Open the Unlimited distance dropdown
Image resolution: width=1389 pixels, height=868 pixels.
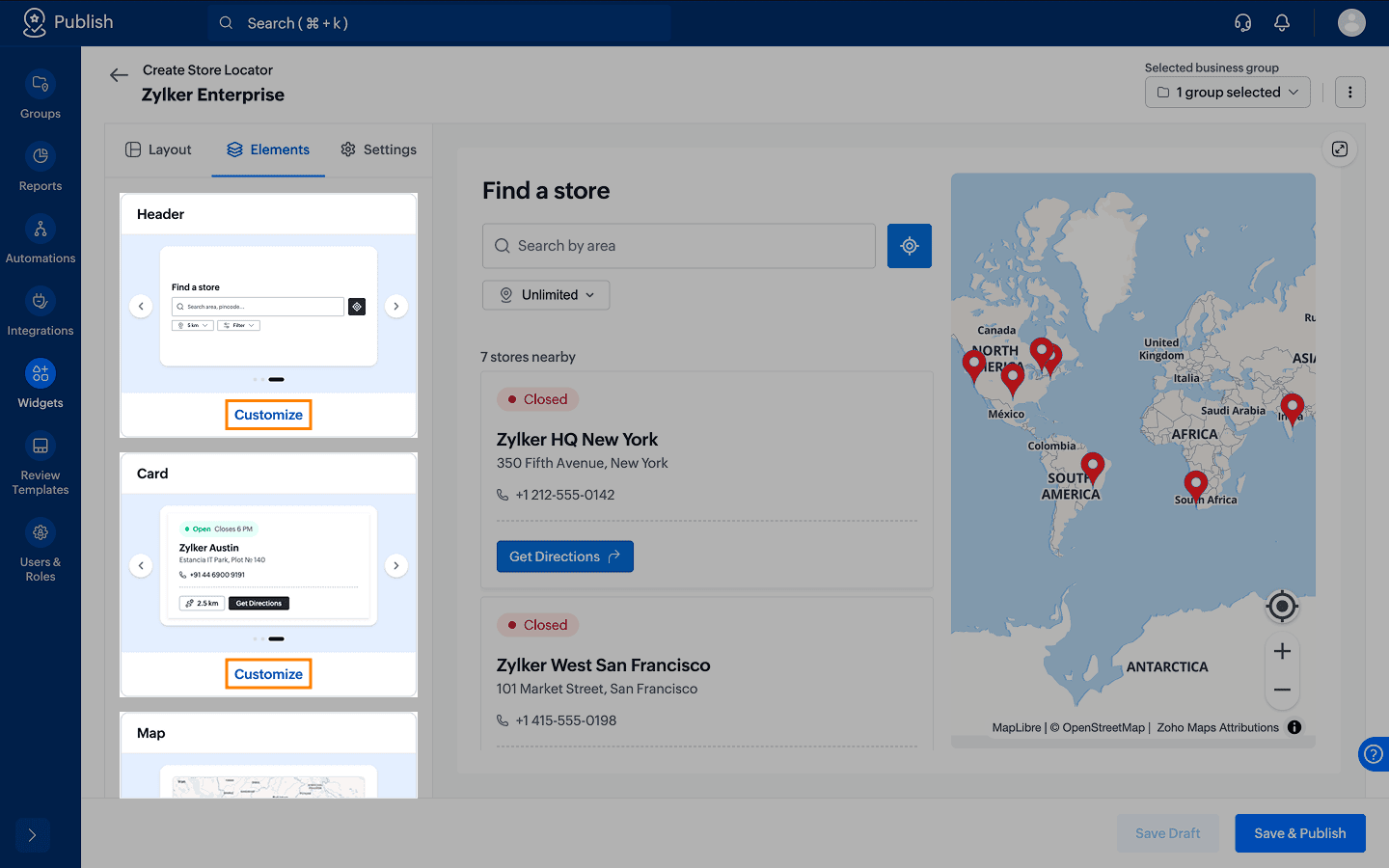tap(546, 295)
